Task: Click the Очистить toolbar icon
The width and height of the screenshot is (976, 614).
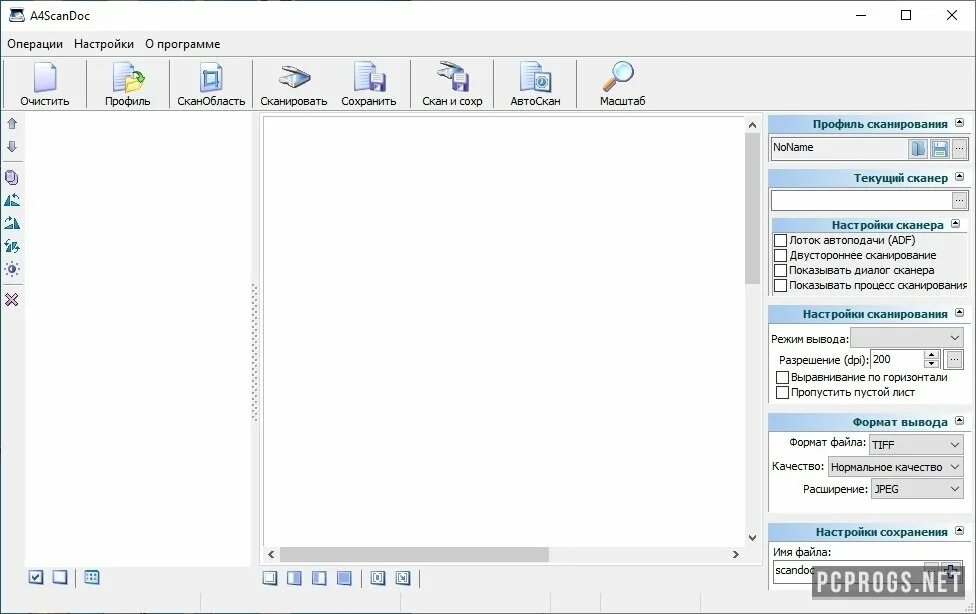Action: point(44,84)
